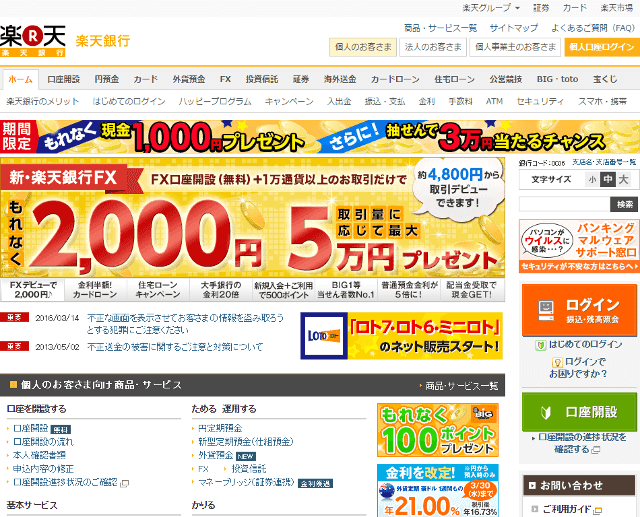Open the 円預金 menu item
Screen dimensions: 640x517
click(x=107, y=79)
